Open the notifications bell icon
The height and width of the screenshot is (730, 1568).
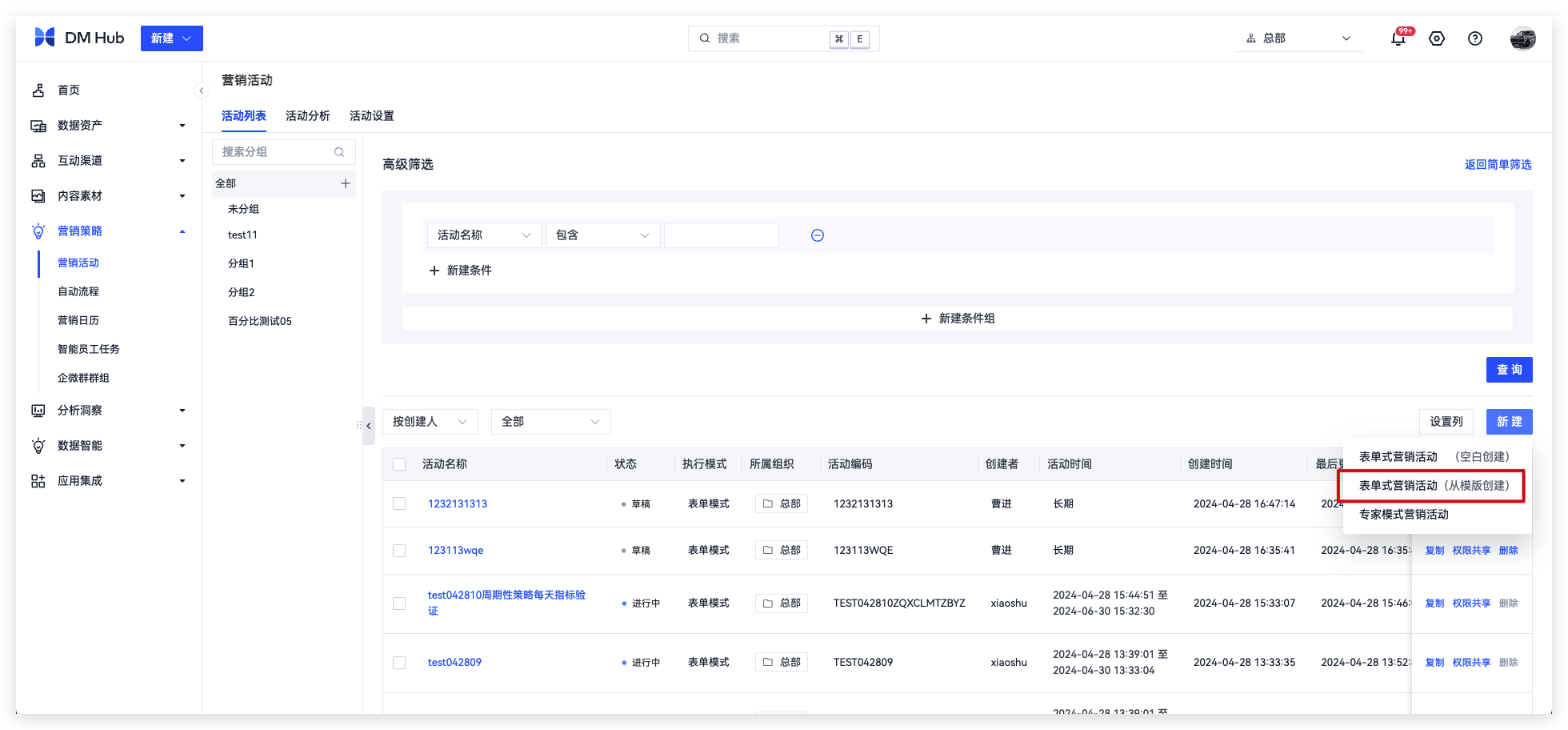[x=1398, y=38]
